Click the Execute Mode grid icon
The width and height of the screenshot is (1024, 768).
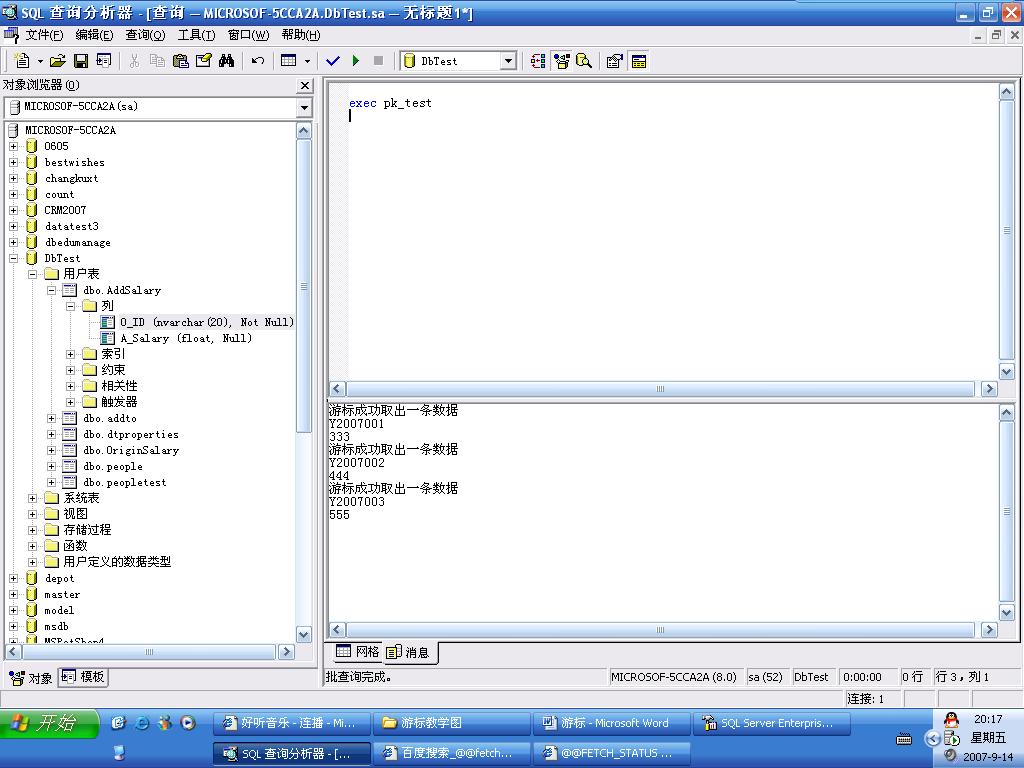click(x=289, y=61)
